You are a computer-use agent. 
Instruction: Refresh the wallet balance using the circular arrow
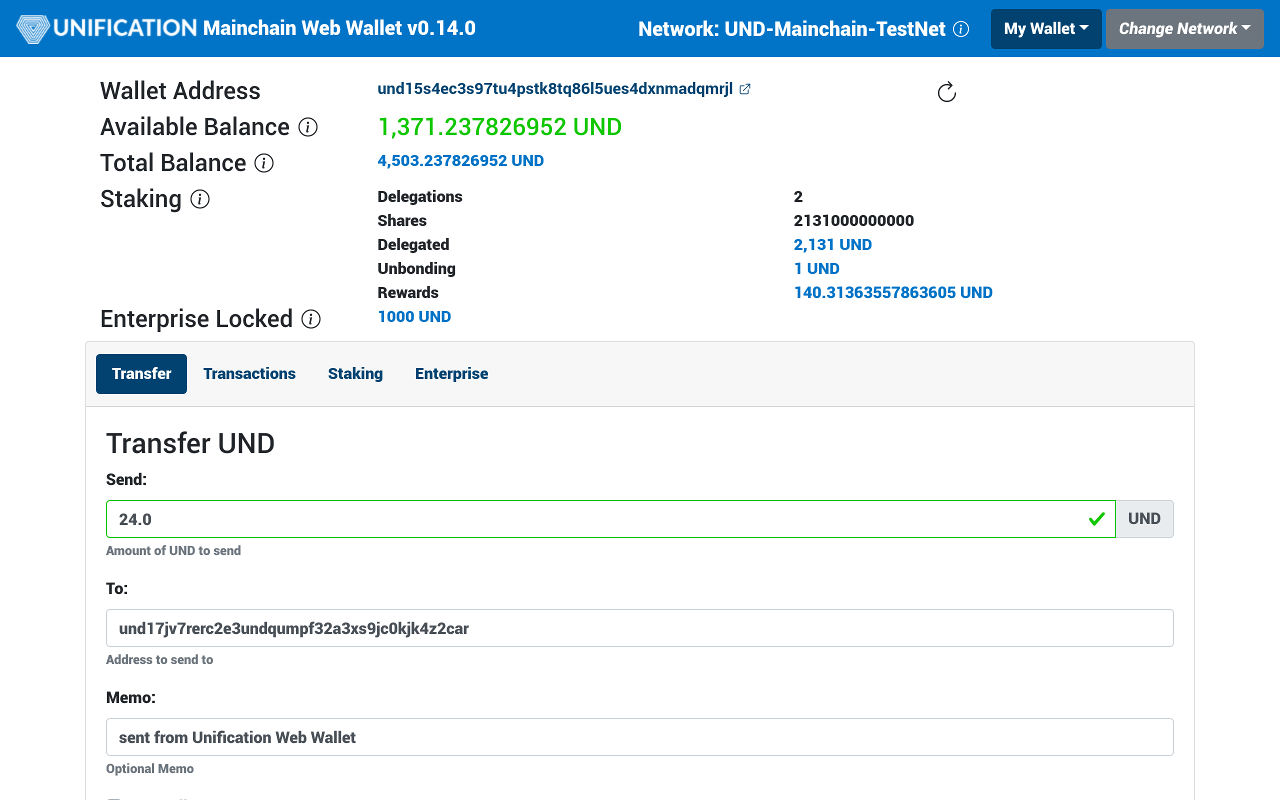pos(947,91)
